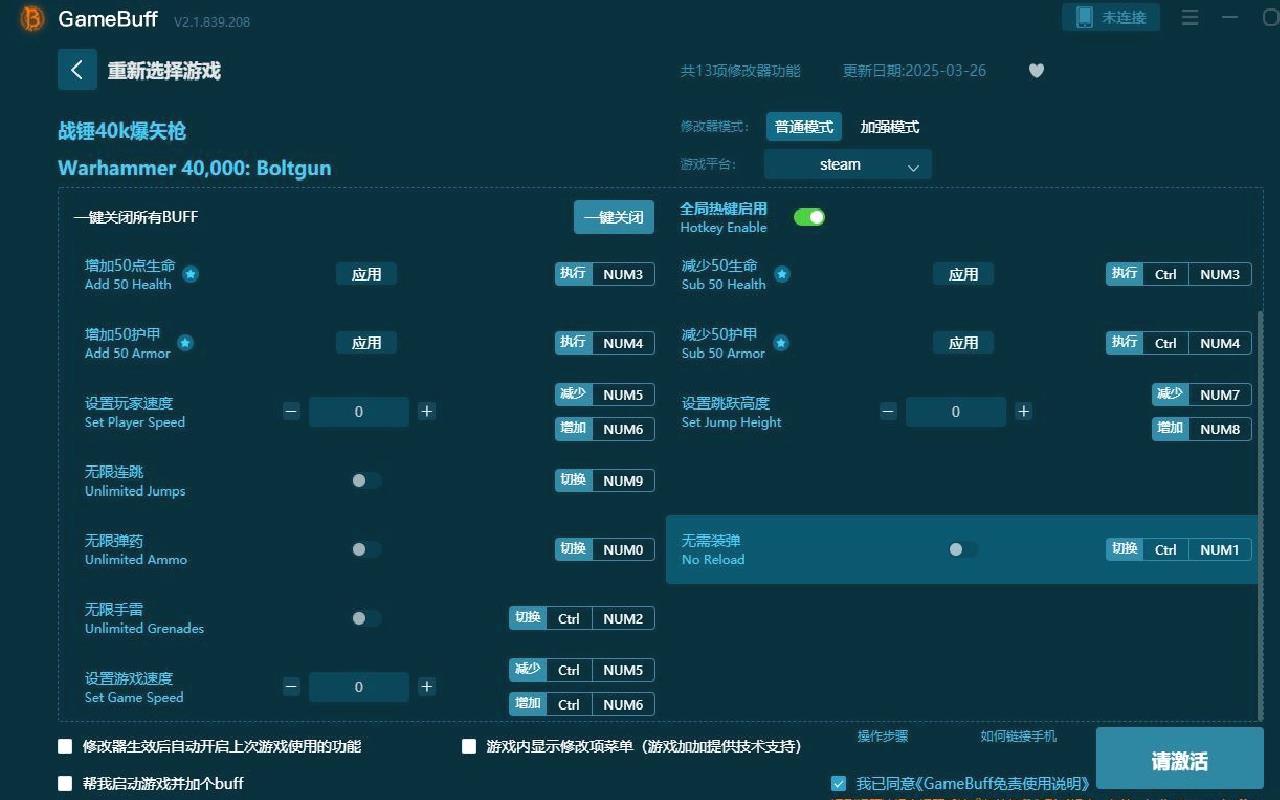1280x800 pixels.
Task: Click the back arrow to reselect game
Action: tap(77, 70)
